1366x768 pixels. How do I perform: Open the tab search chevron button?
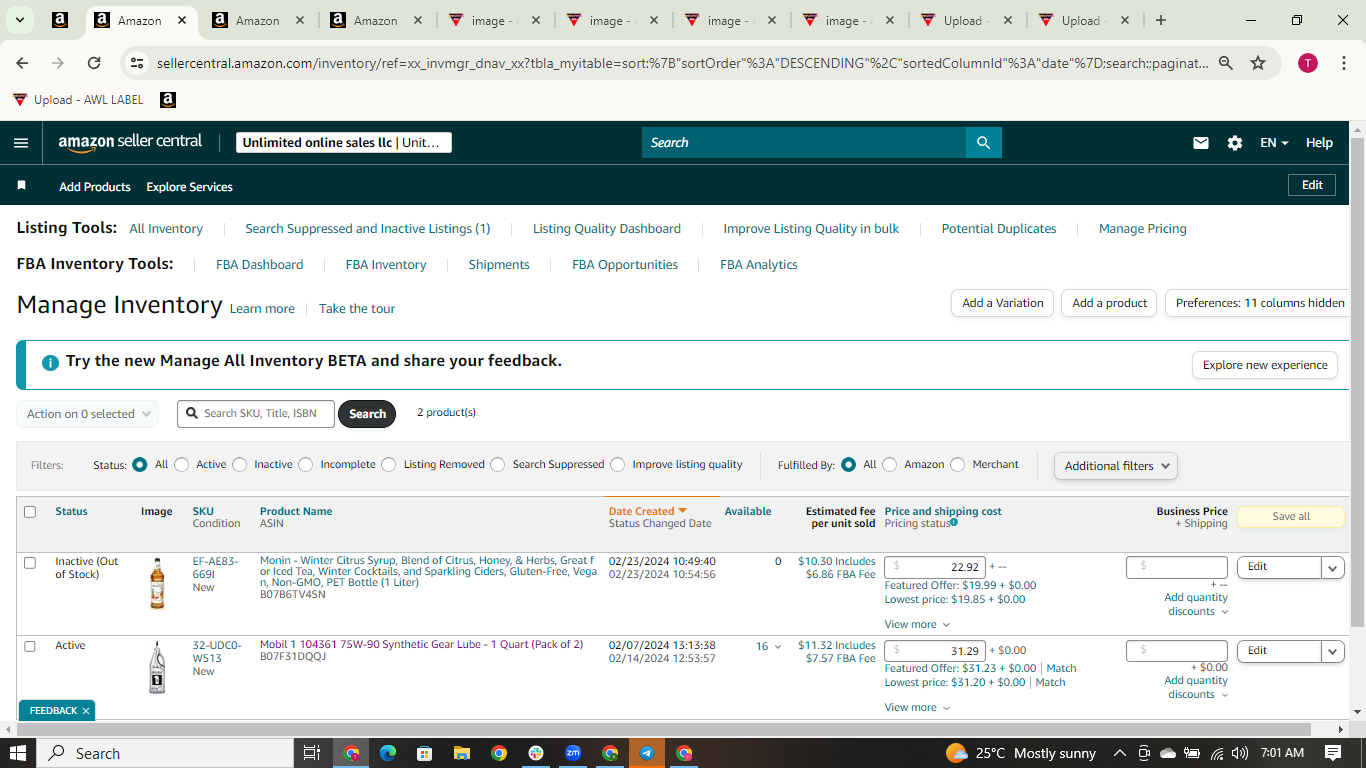pos(19,20)
